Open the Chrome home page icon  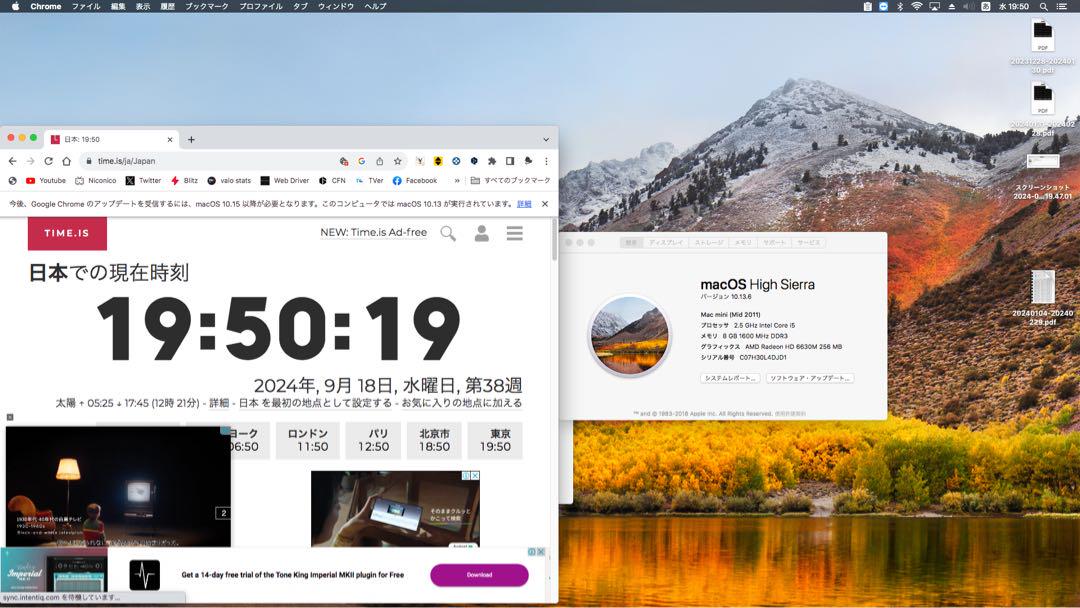(66, 161)
